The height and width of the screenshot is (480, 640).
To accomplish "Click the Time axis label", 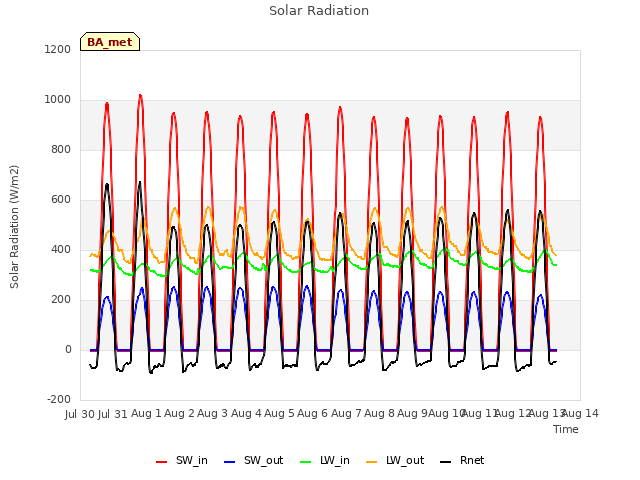I will click(x=566, y=429).
